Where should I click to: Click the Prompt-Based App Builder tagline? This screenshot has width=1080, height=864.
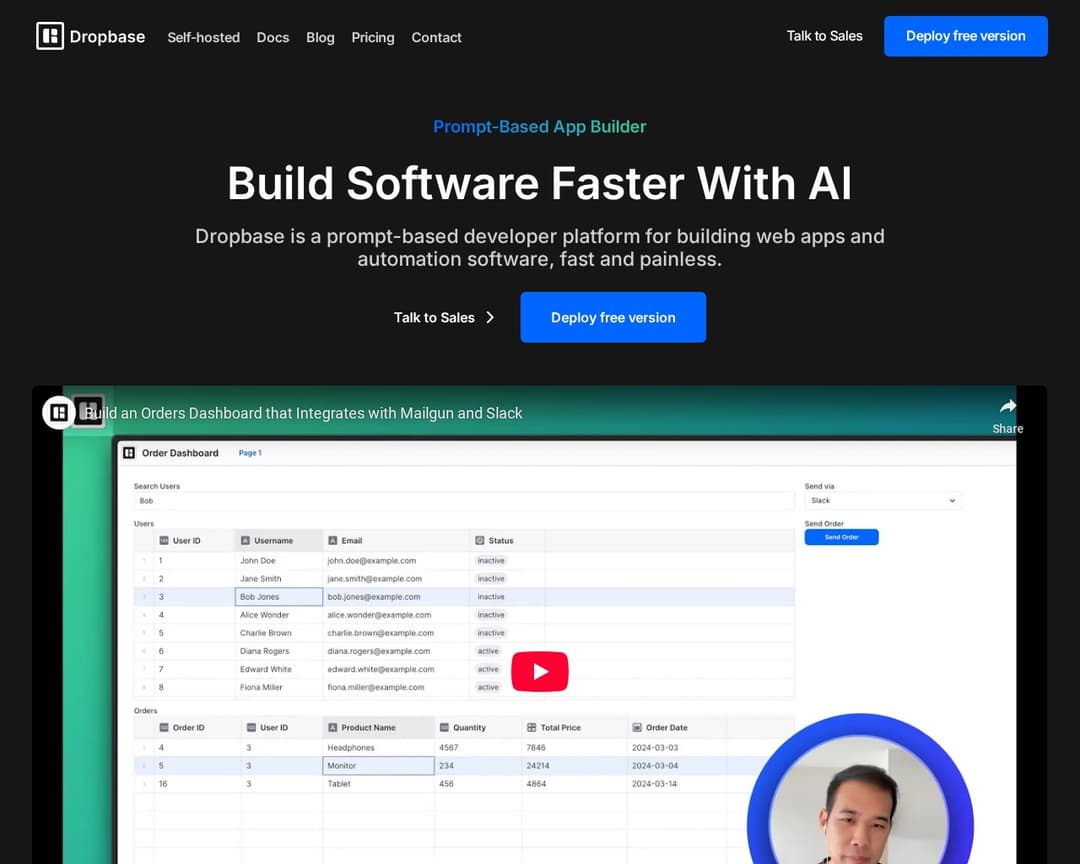click(x=540, y=127)
